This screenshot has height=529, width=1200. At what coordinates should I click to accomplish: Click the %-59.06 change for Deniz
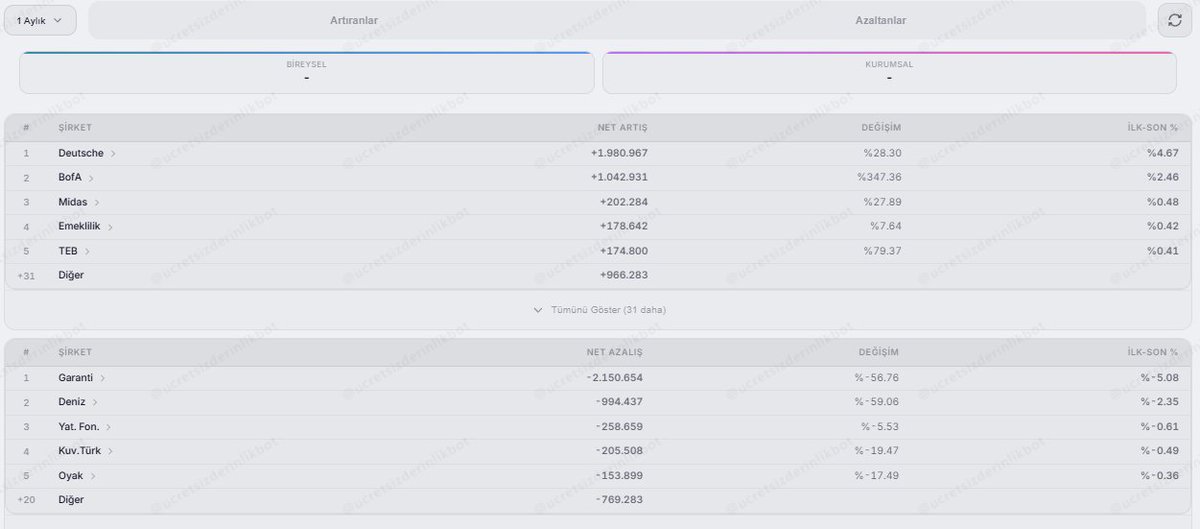877,402
